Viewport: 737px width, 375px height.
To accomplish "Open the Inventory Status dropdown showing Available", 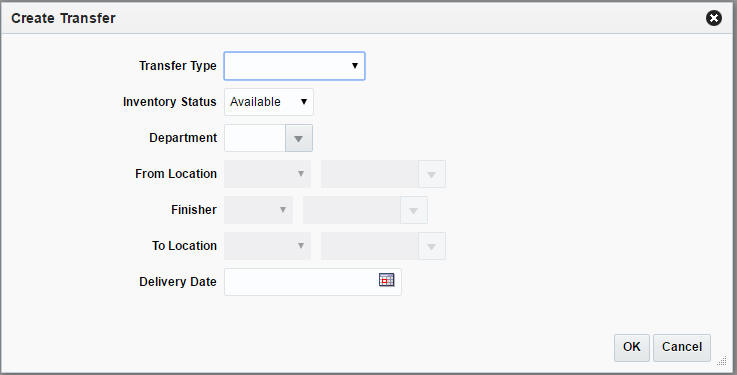I will pos(268,102).
